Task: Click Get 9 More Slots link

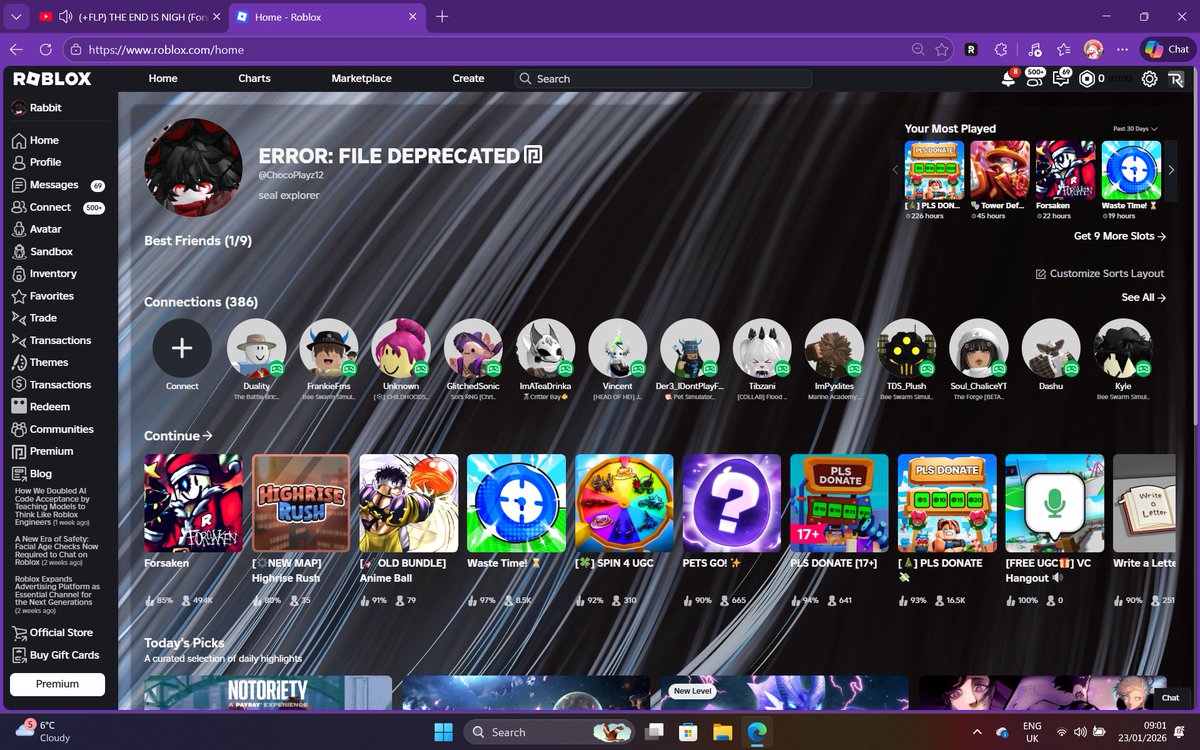Action: tap(1120, 236)
